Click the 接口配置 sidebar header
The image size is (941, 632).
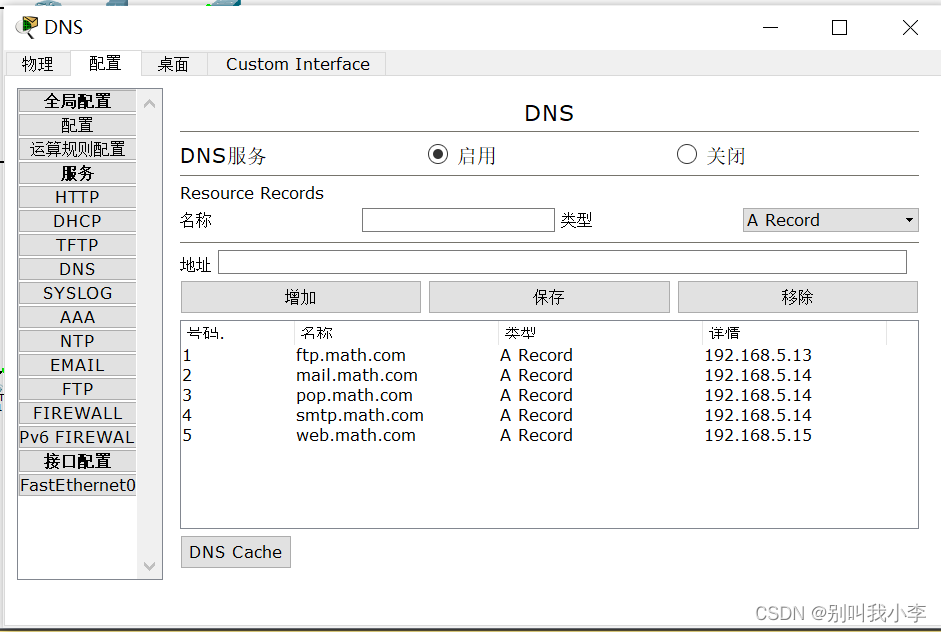pyautogui.click(x=77, y=461)
